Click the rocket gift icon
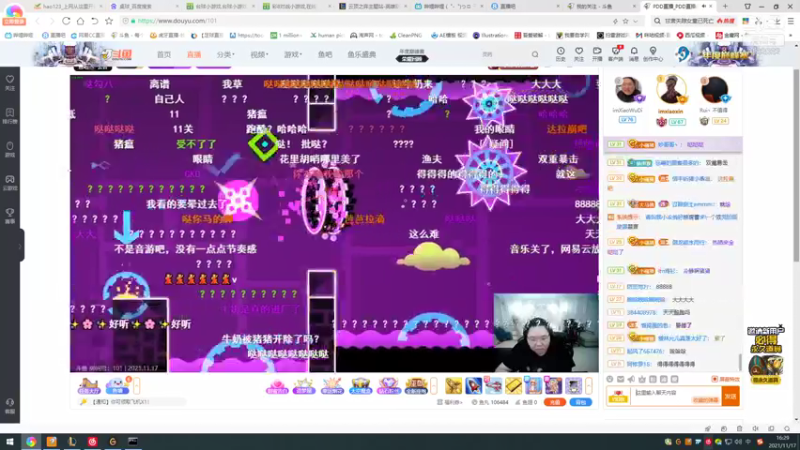Screen dimensions: 800x450 pos(473,386)
